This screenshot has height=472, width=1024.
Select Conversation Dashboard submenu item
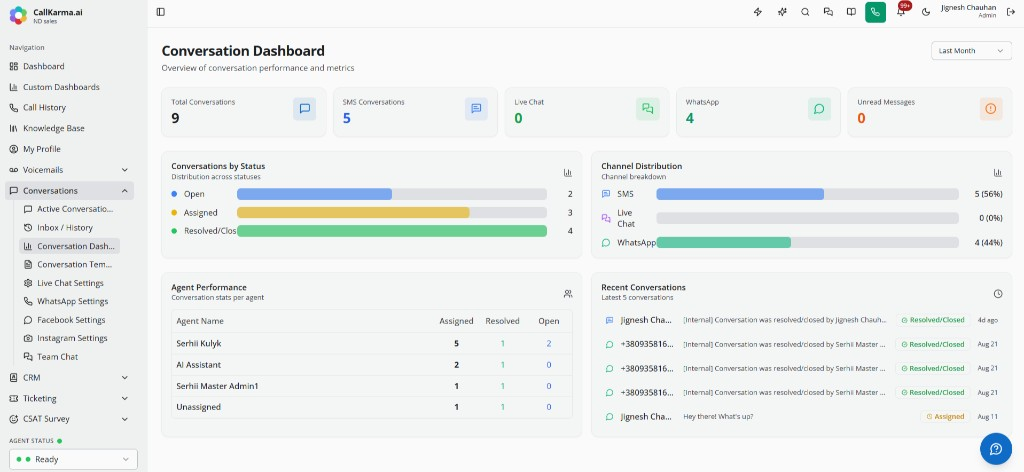69,246
